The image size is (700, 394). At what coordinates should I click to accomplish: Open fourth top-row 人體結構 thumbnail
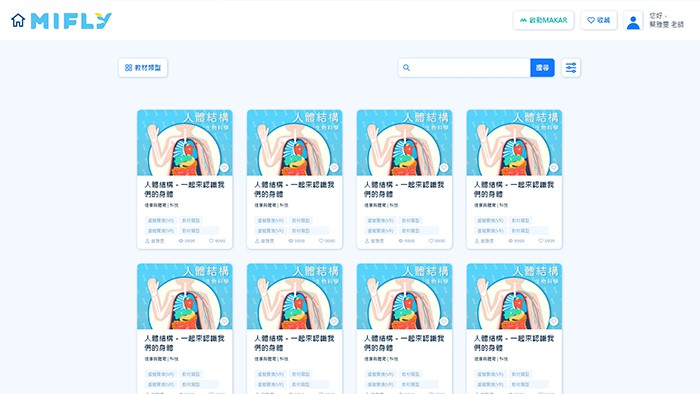click(514, 143)
